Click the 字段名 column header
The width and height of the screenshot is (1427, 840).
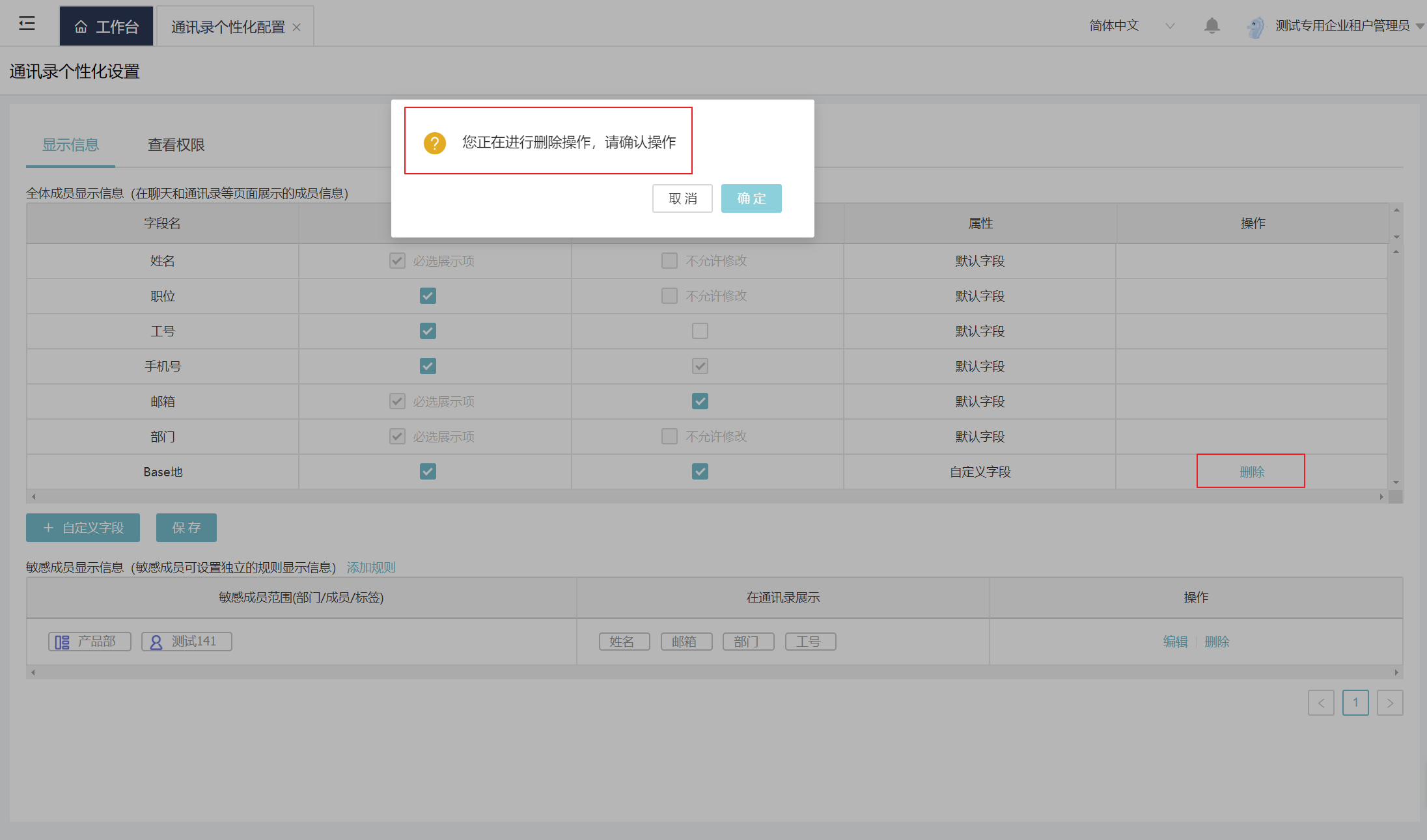click(163, 223)
